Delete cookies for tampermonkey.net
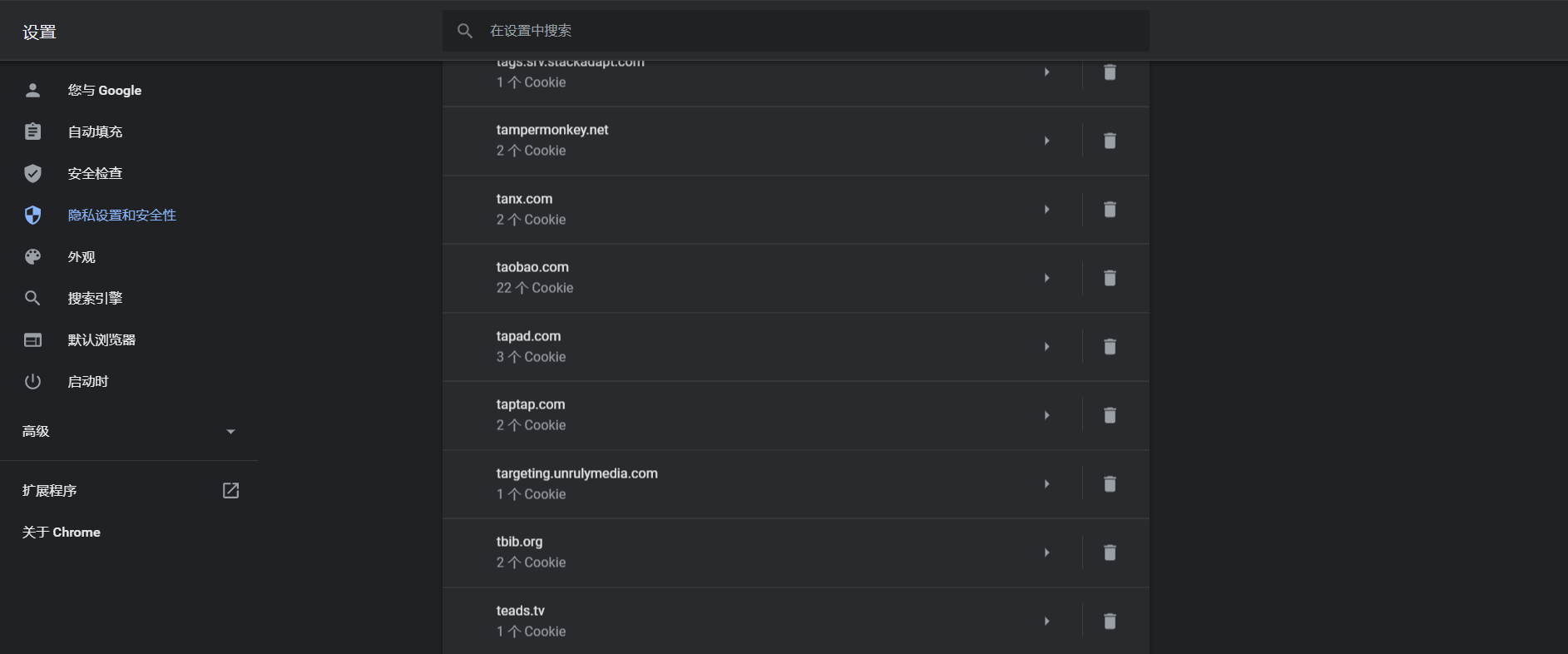The width and height of the screenshot is (1568, 654). pyautogui.click(x=1110, y=141)
